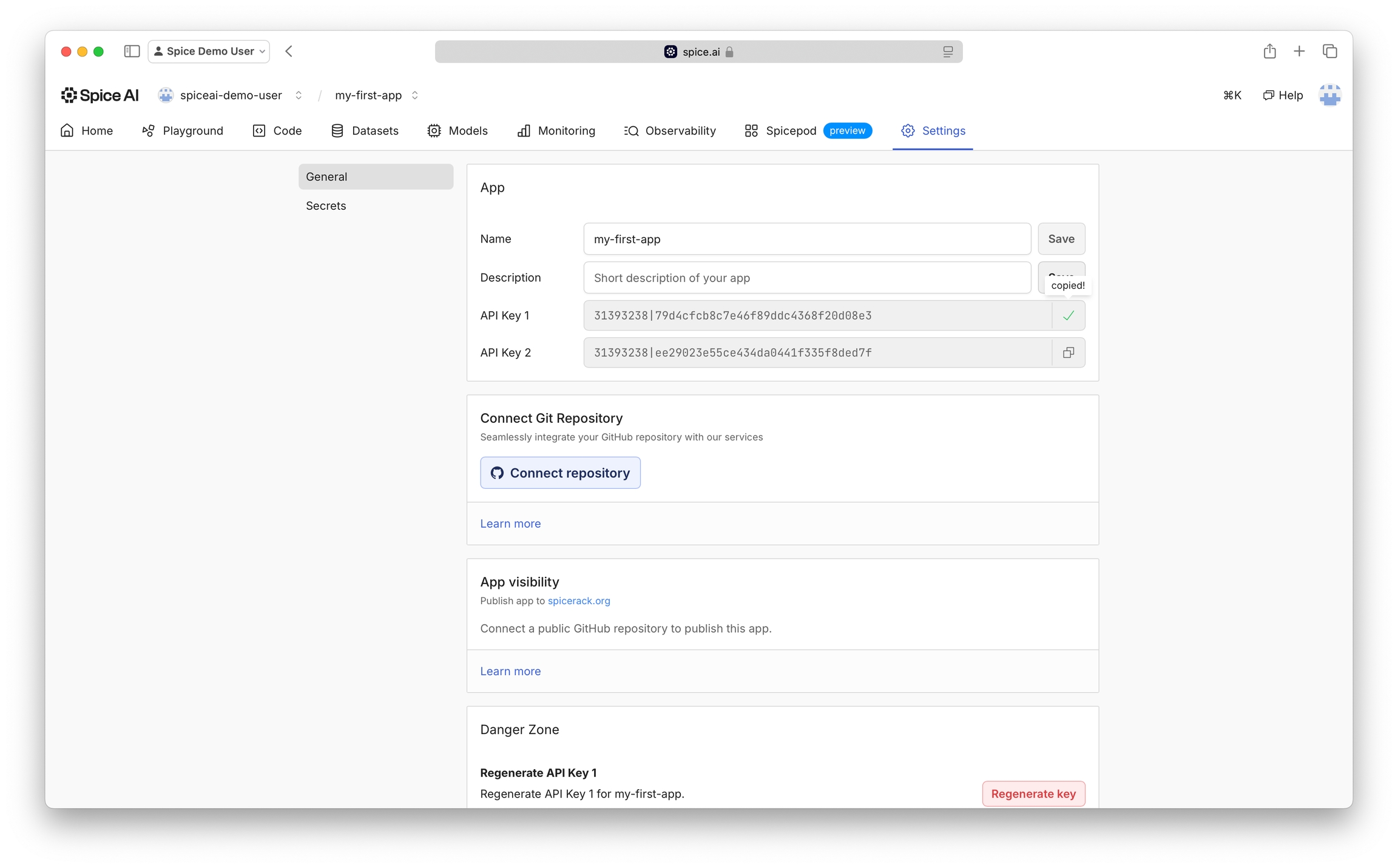This screenshot has height=868, width=1398.
Task: Show tab overview icon
Action: 1329,52
